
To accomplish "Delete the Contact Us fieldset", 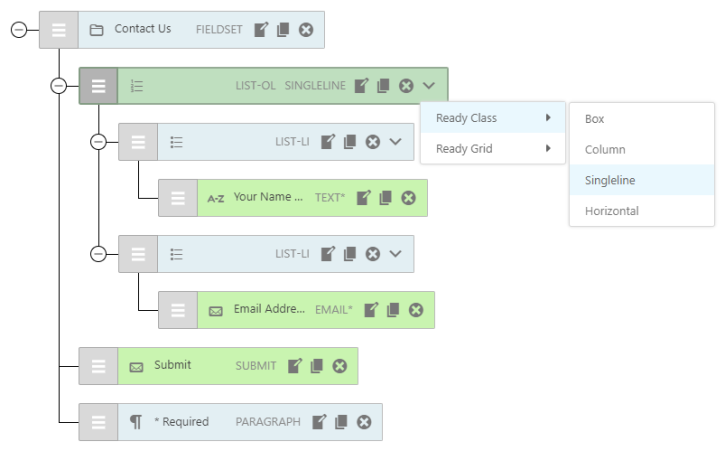I will click(306, 30).
